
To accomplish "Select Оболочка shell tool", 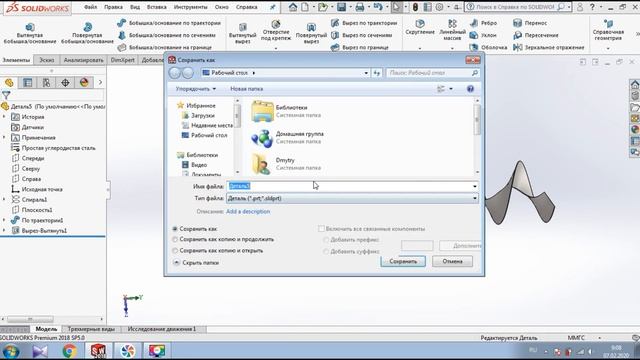I will click(x=489, y=47).
